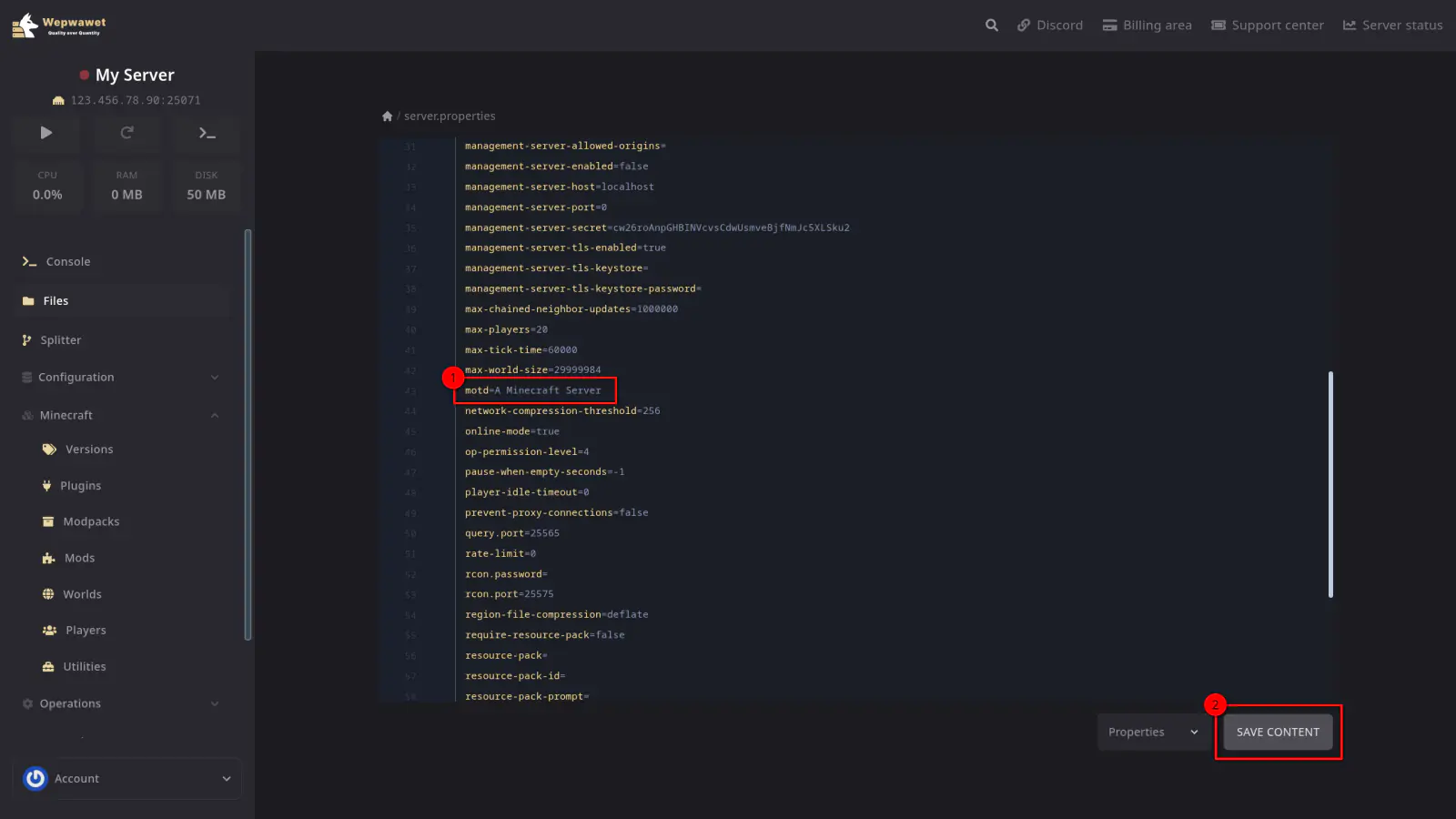Open the terminal prompt icon under server address
This screenshot has height=819, width=1456.
(207, 133)
